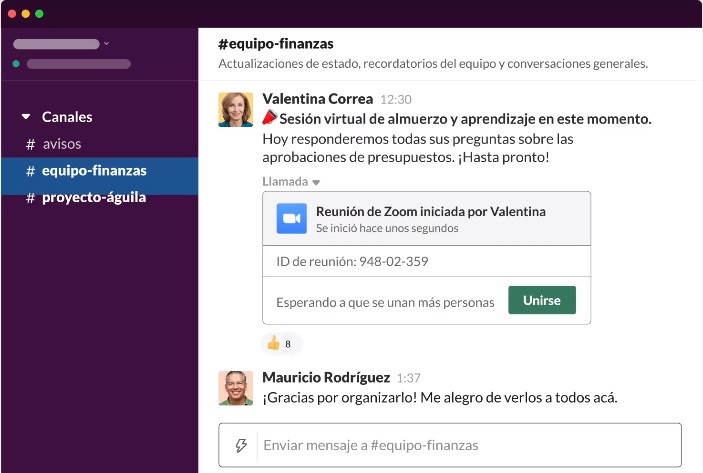703x473 pixels.
Task: Focus the Enviar mensaje input field
Action: [x=465, y=445]
